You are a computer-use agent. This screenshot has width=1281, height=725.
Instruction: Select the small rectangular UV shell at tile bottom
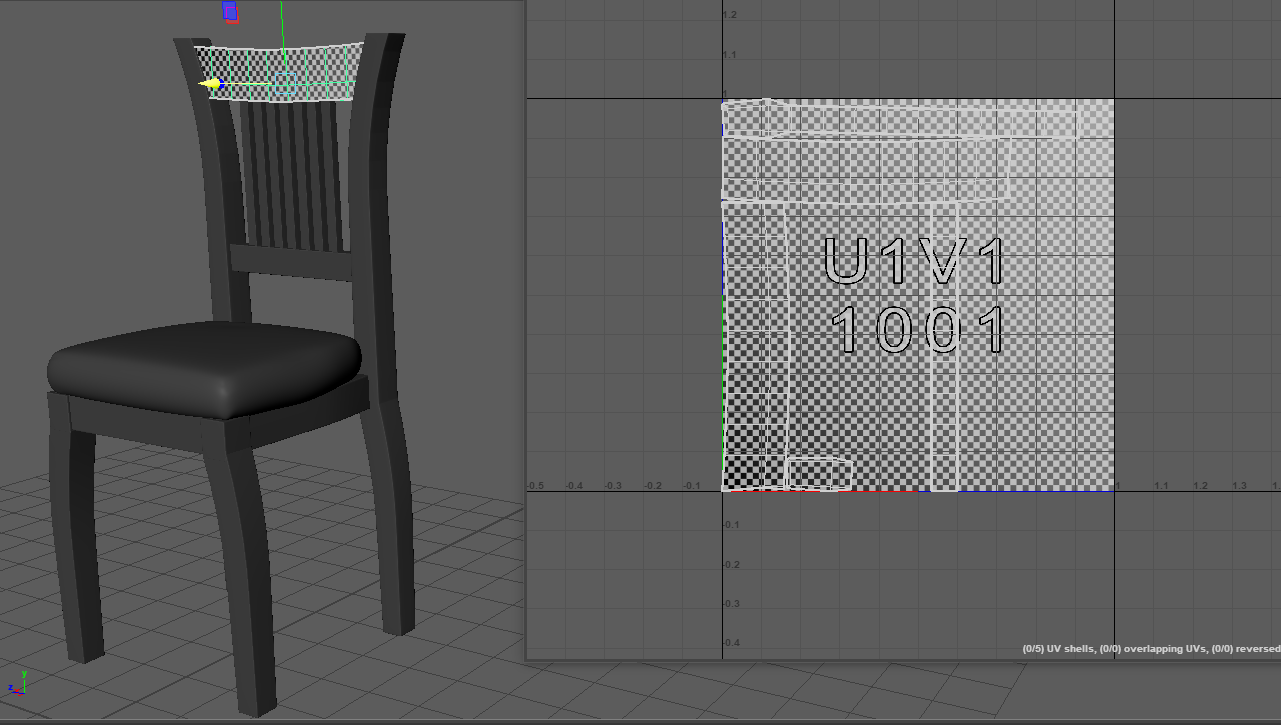[819, 474]
